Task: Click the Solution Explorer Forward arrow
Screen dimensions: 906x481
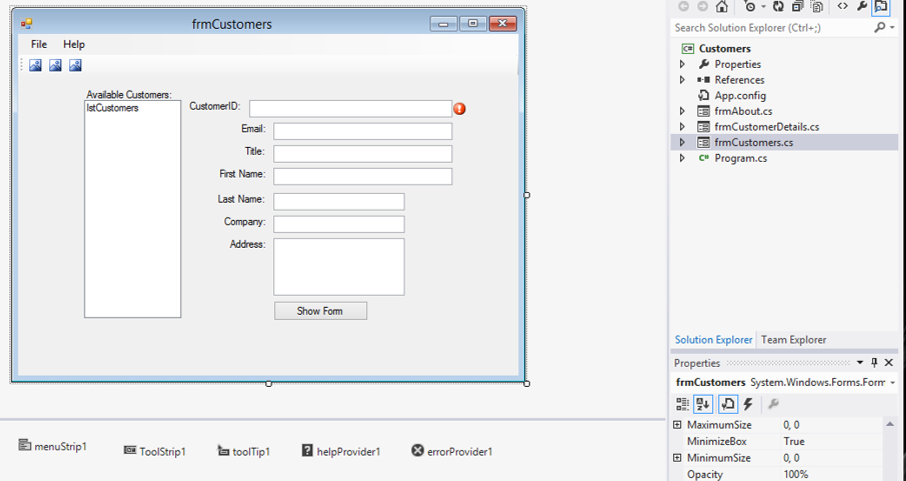Action: [703, 6]
